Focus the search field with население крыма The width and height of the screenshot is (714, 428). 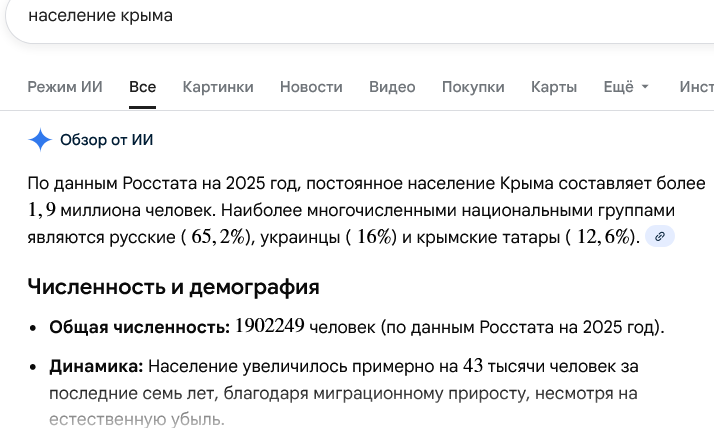coord(300,17)
